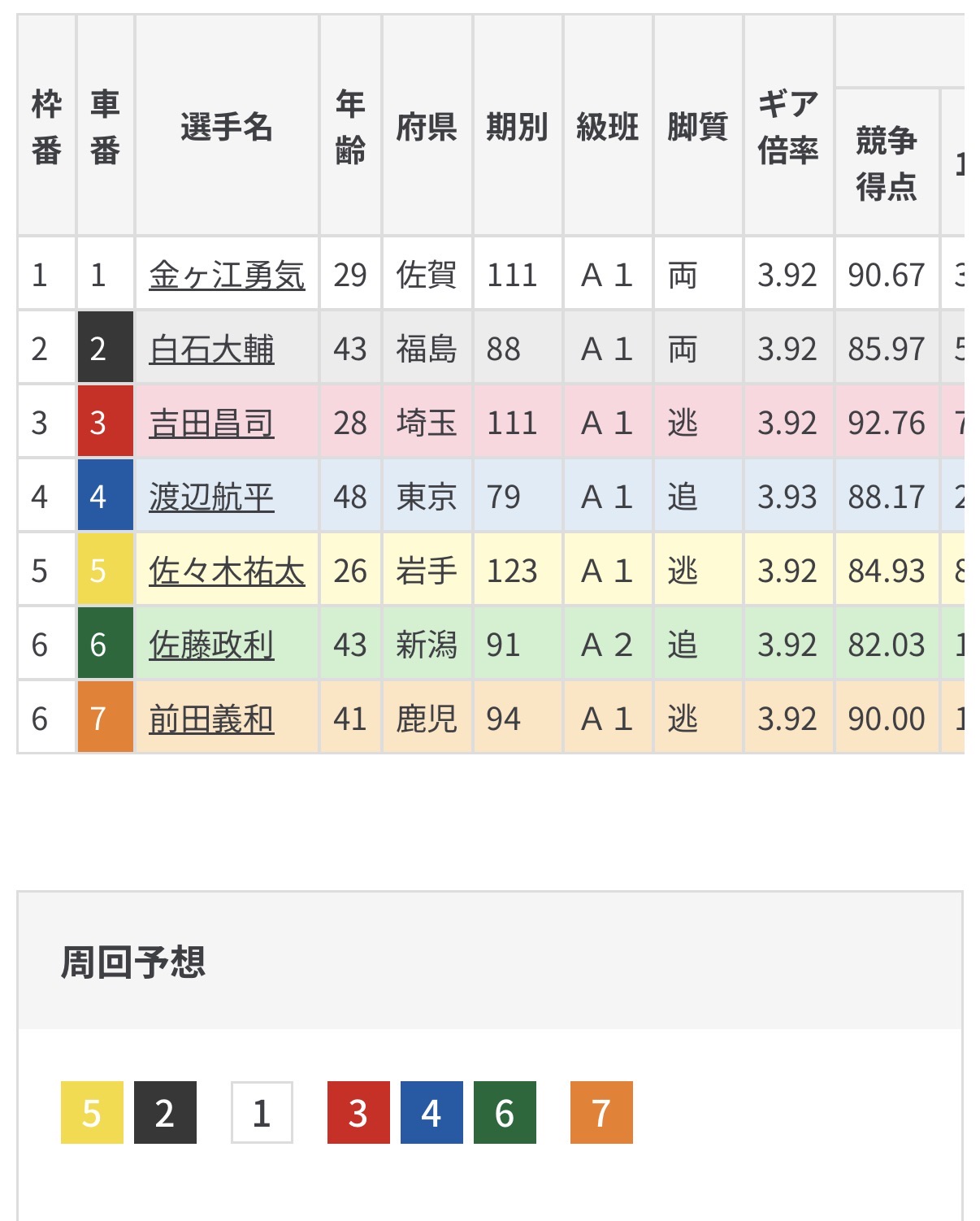980x1221 pixels.
Task: Click green number 6 lap prediction badge
Action: pos(505,1113)
